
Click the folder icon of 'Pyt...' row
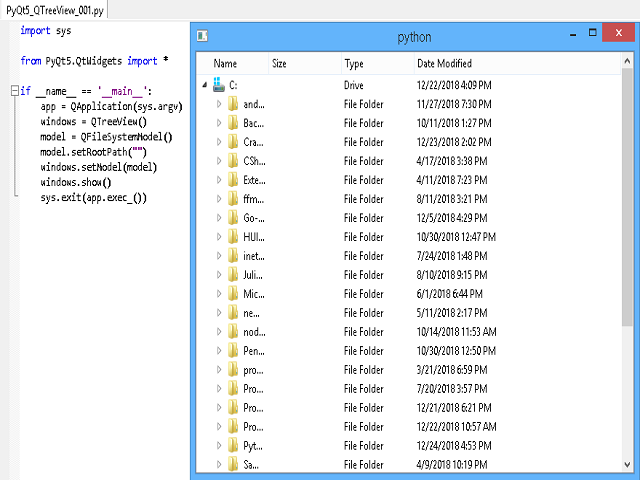pos(233,445)
